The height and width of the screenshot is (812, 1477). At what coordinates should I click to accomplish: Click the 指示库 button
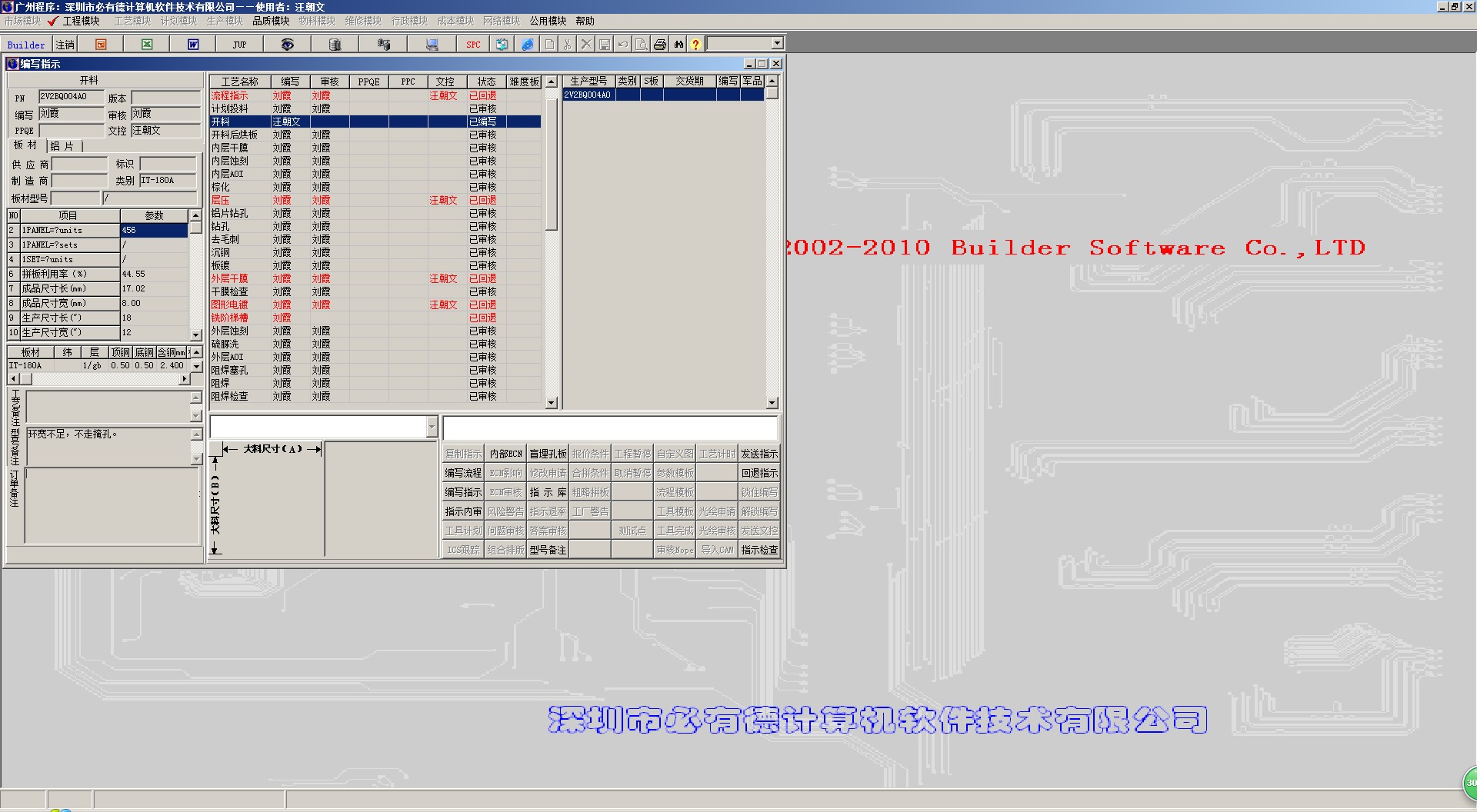click(x=548, y=492)
